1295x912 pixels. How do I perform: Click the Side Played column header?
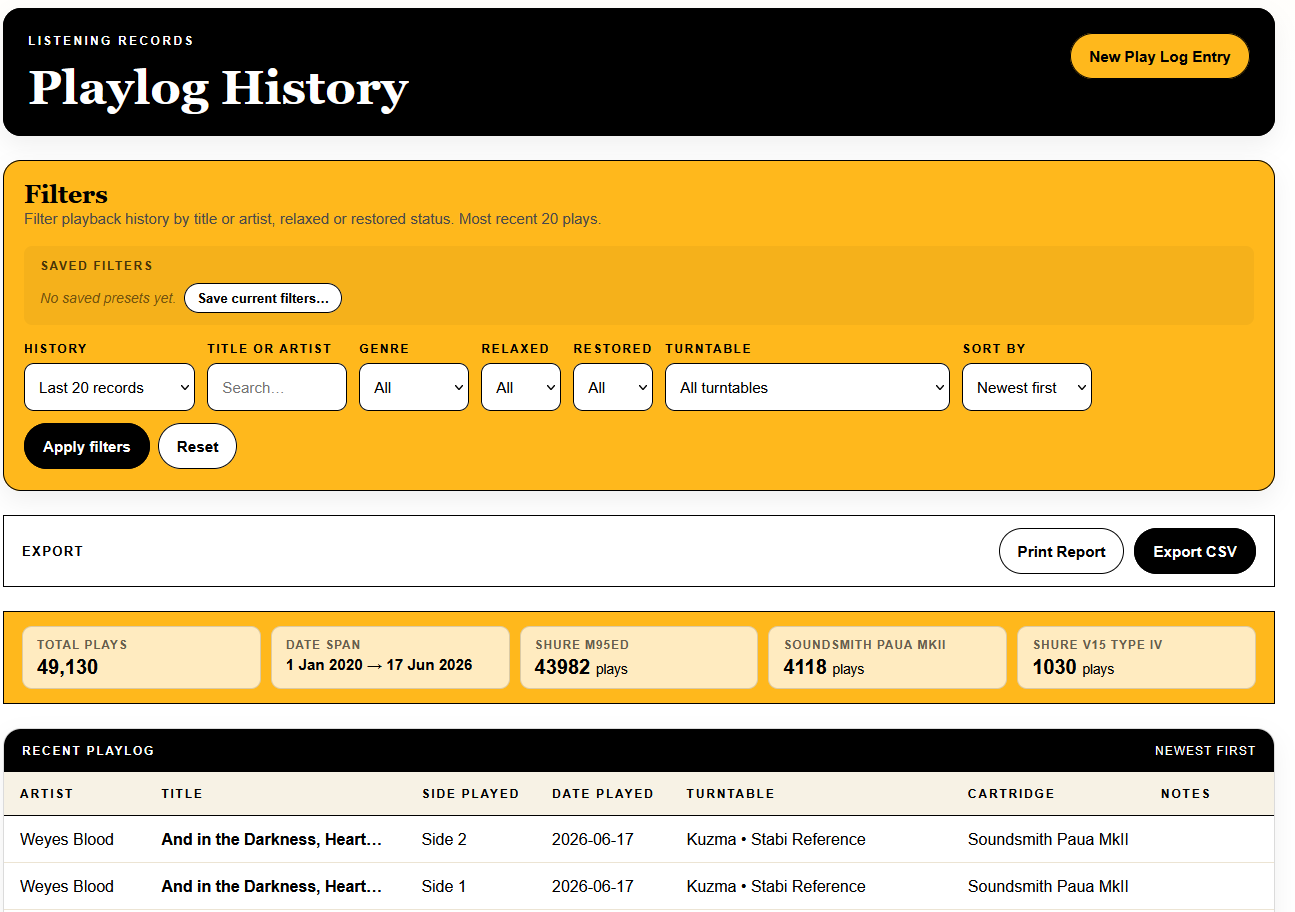coord(470,793)
